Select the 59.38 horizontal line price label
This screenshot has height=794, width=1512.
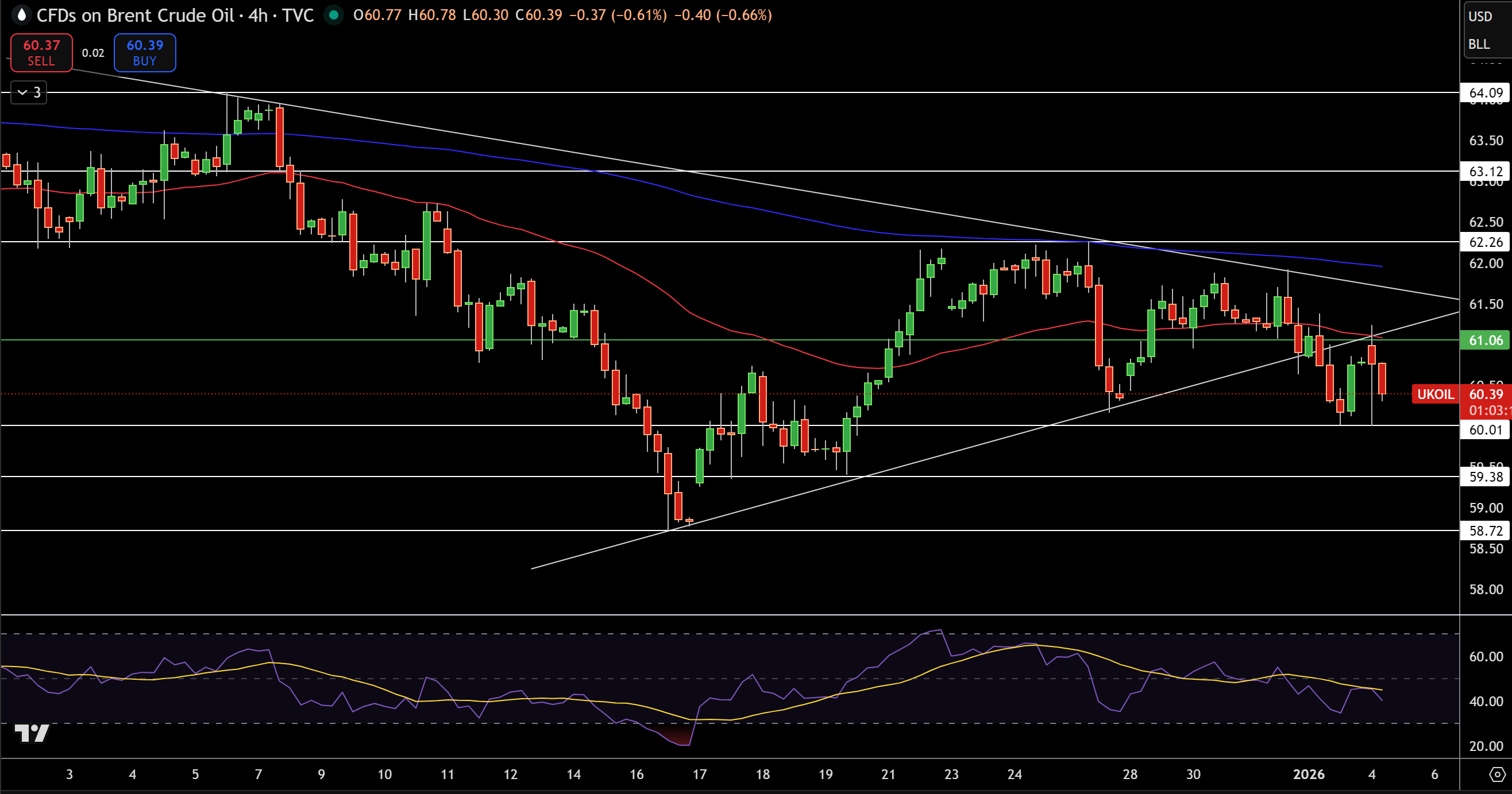point(1486,477)
